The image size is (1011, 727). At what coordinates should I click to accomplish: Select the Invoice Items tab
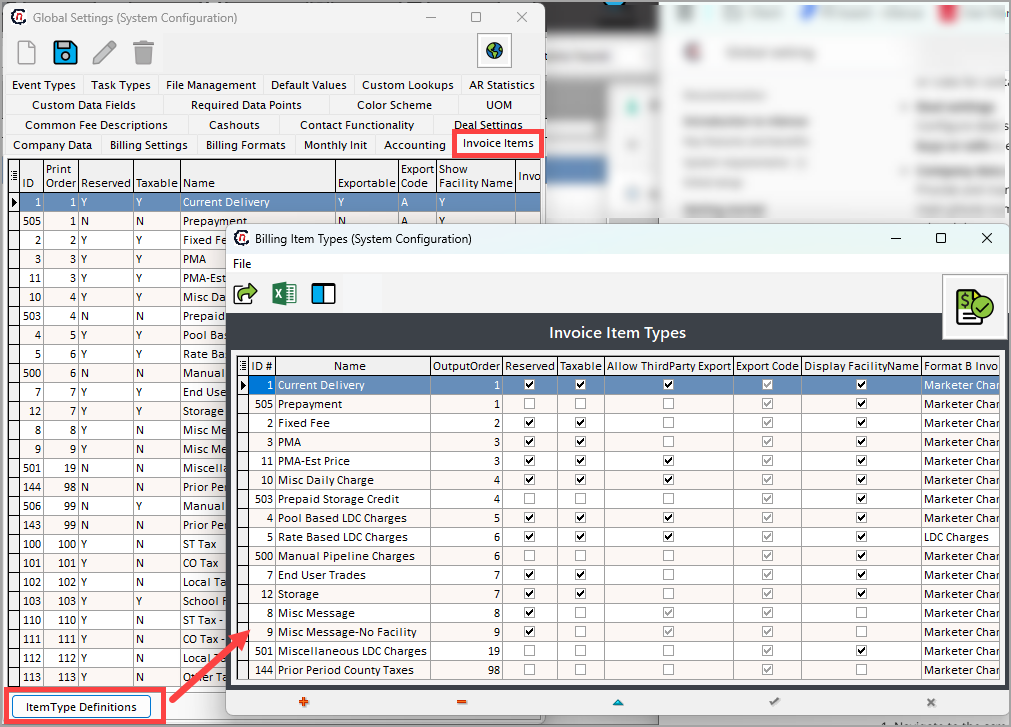point(498,143)
